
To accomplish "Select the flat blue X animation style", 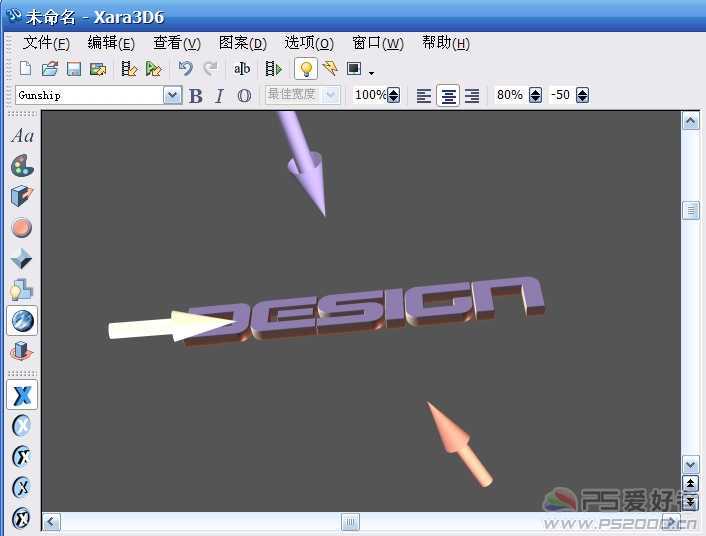I will [x=22, y=395].
